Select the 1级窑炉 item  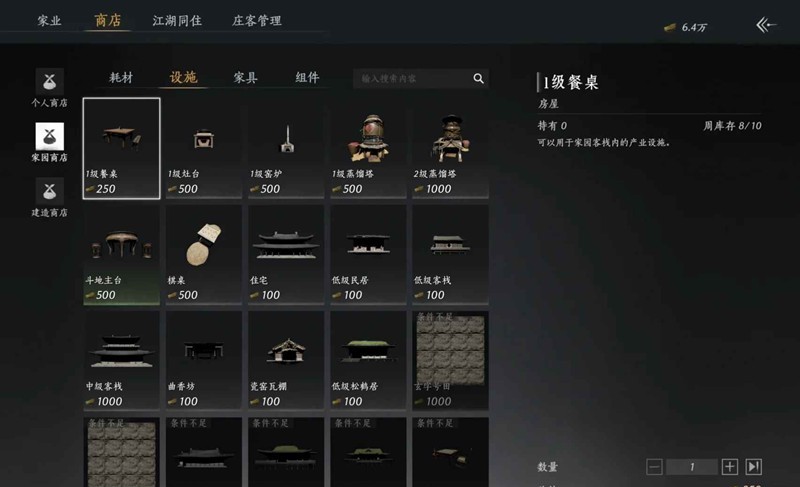point(286,148)
